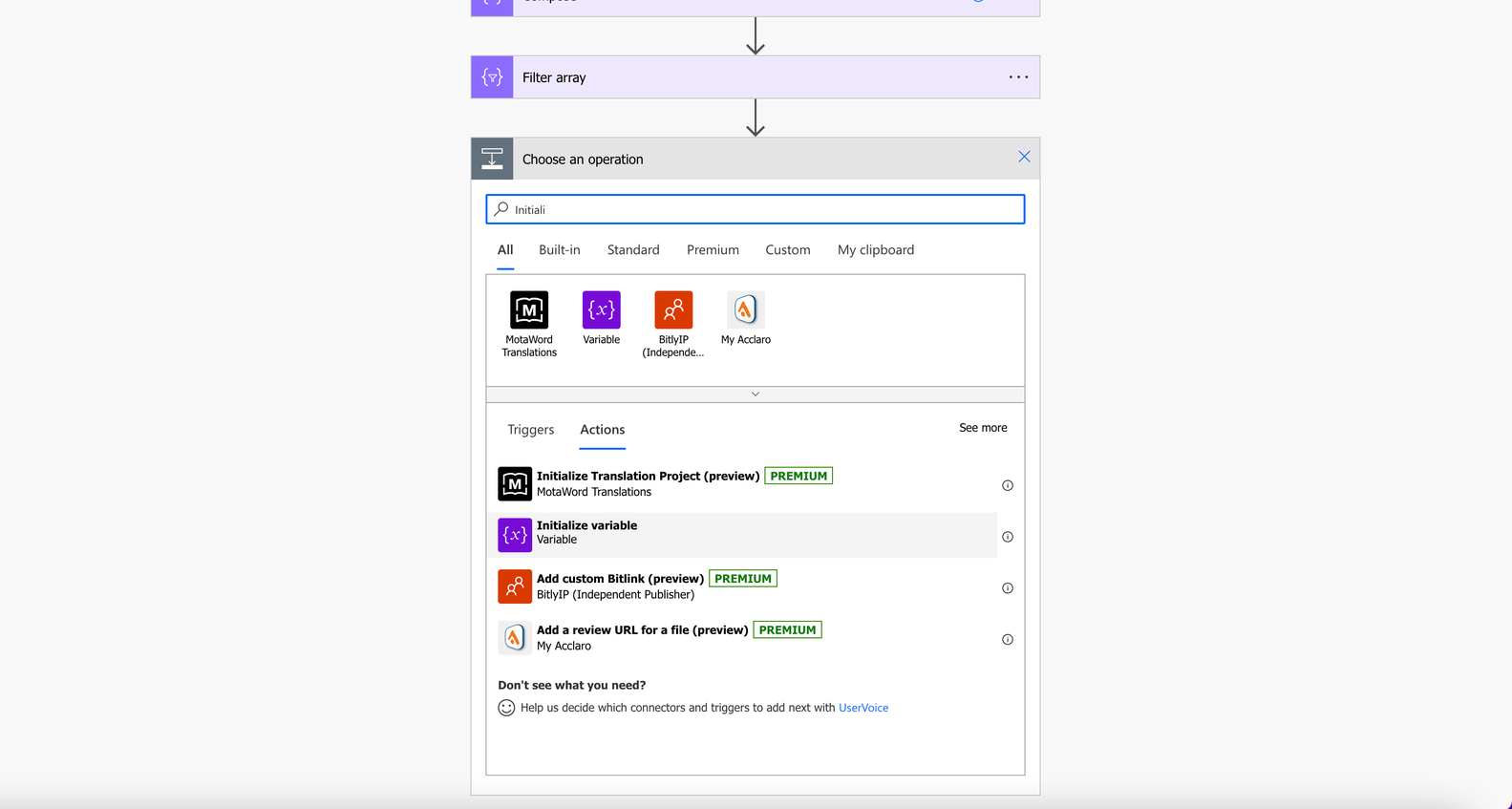
Task: Close the Choose an operation panel
Action: click(1024, 157)
